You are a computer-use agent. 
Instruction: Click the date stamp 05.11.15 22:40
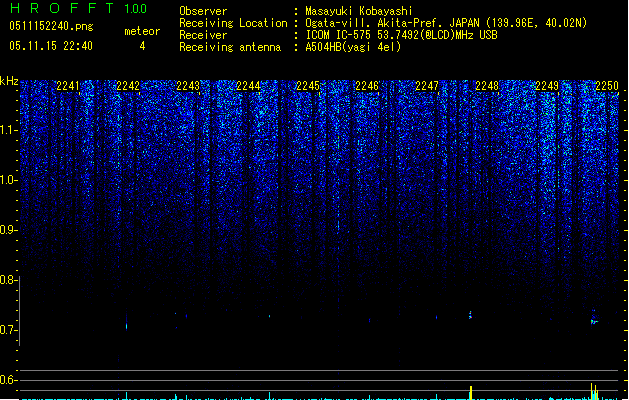[51, 46]
